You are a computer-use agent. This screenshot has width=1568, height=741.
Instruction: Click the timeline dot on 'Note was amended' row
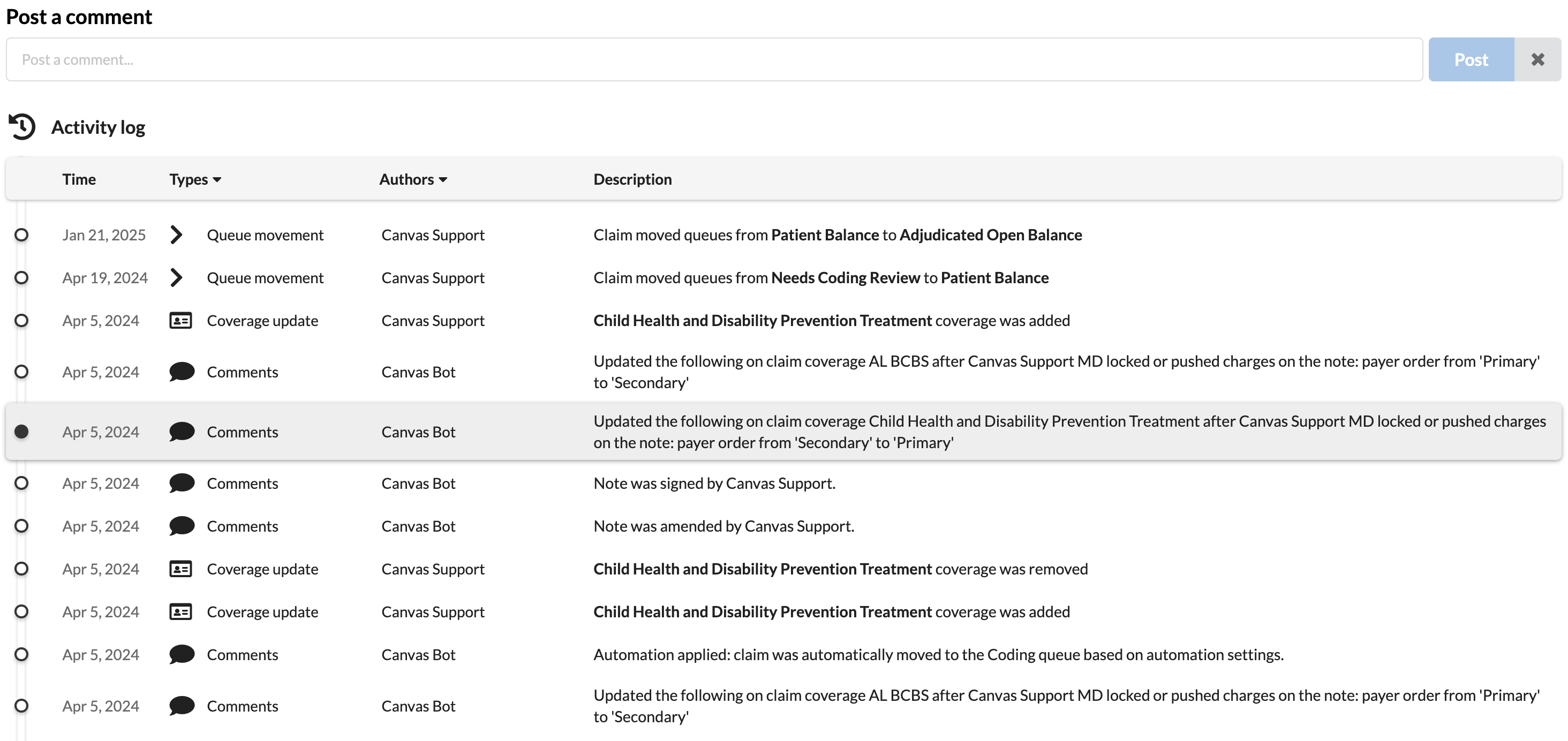21,526
